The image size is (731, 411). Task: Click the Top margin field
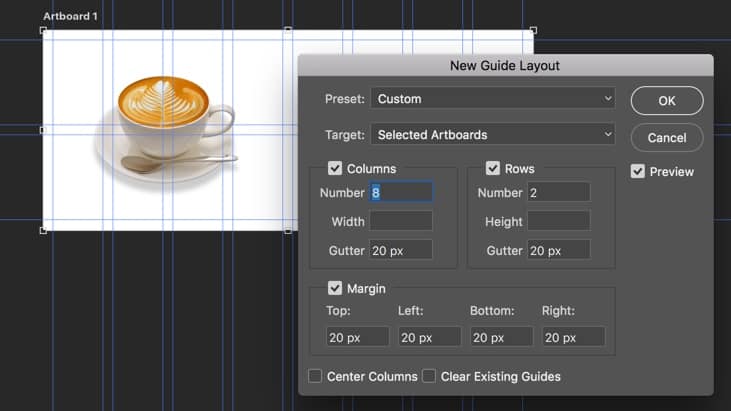tap(357, 337)
